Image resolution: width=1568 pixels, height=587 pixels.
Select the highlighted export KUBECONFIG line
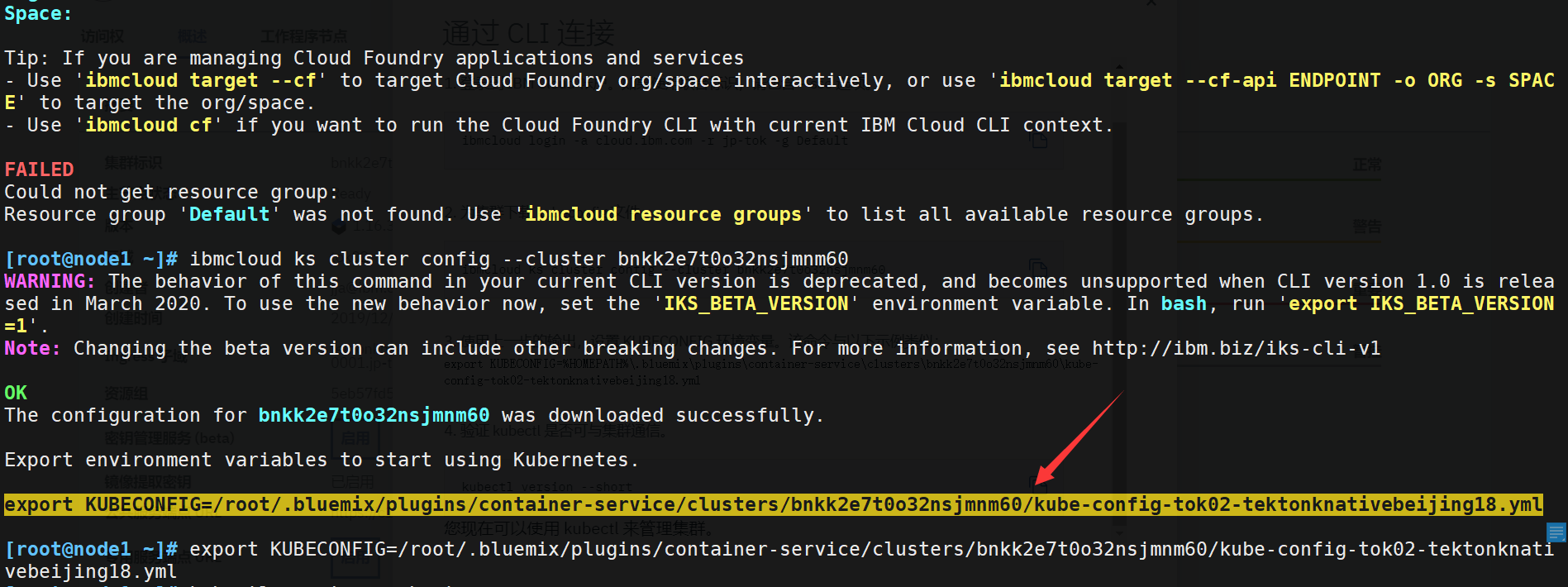[x=774, y=504]
